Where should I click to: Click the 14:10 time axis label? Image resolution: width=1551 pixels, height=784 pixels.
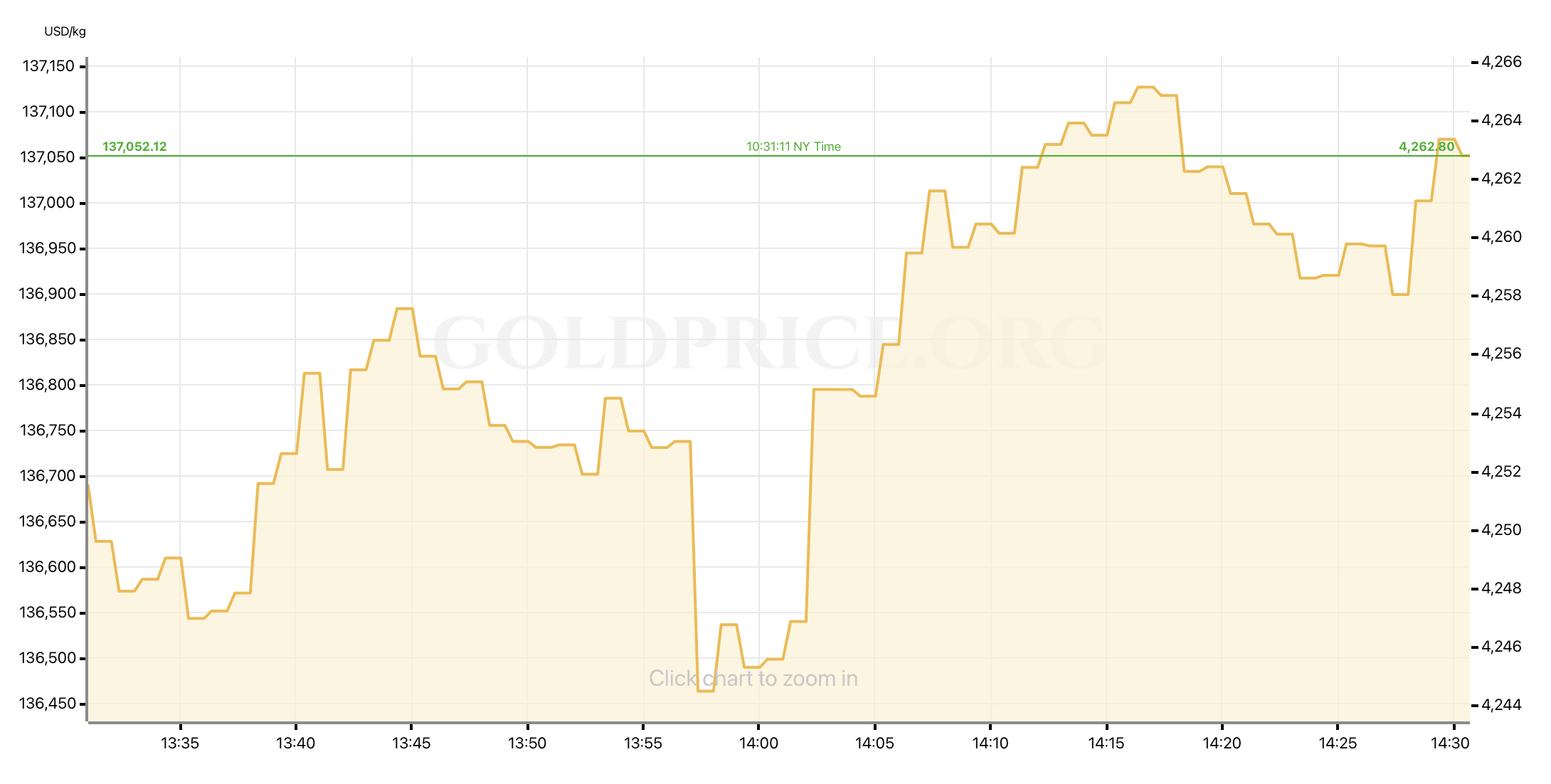point(990,743)
